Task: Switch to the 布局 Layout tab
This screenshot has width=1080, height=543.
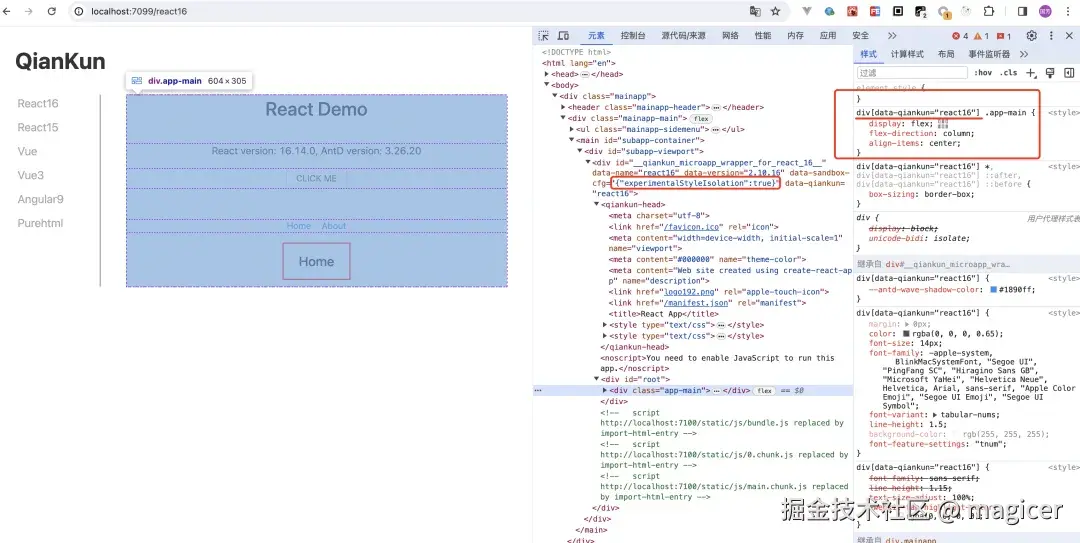Action: (946, 54)
